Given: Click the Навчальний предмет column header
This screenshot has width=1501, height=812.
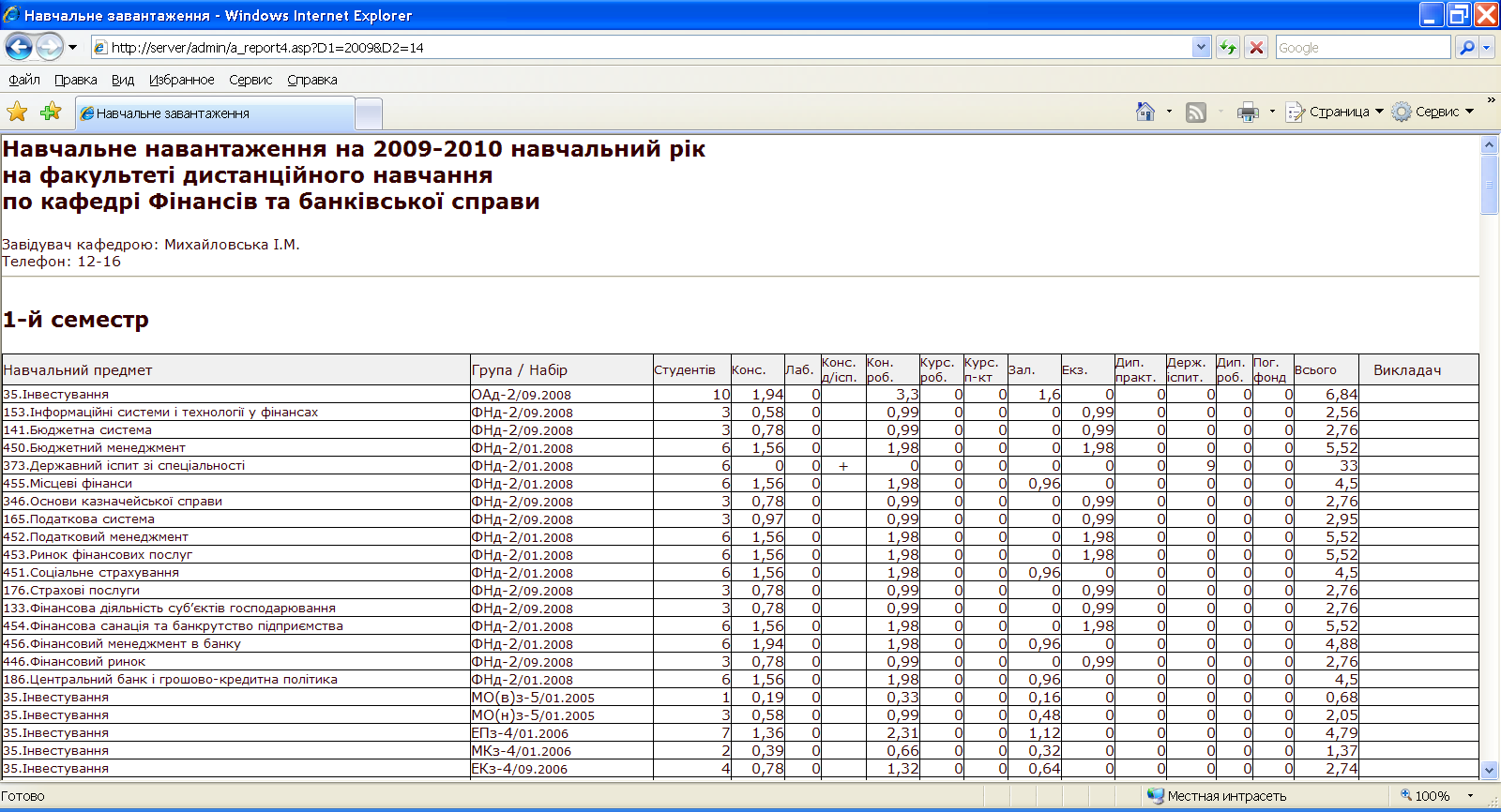Looking at the screenshot, I should [235, 369].
